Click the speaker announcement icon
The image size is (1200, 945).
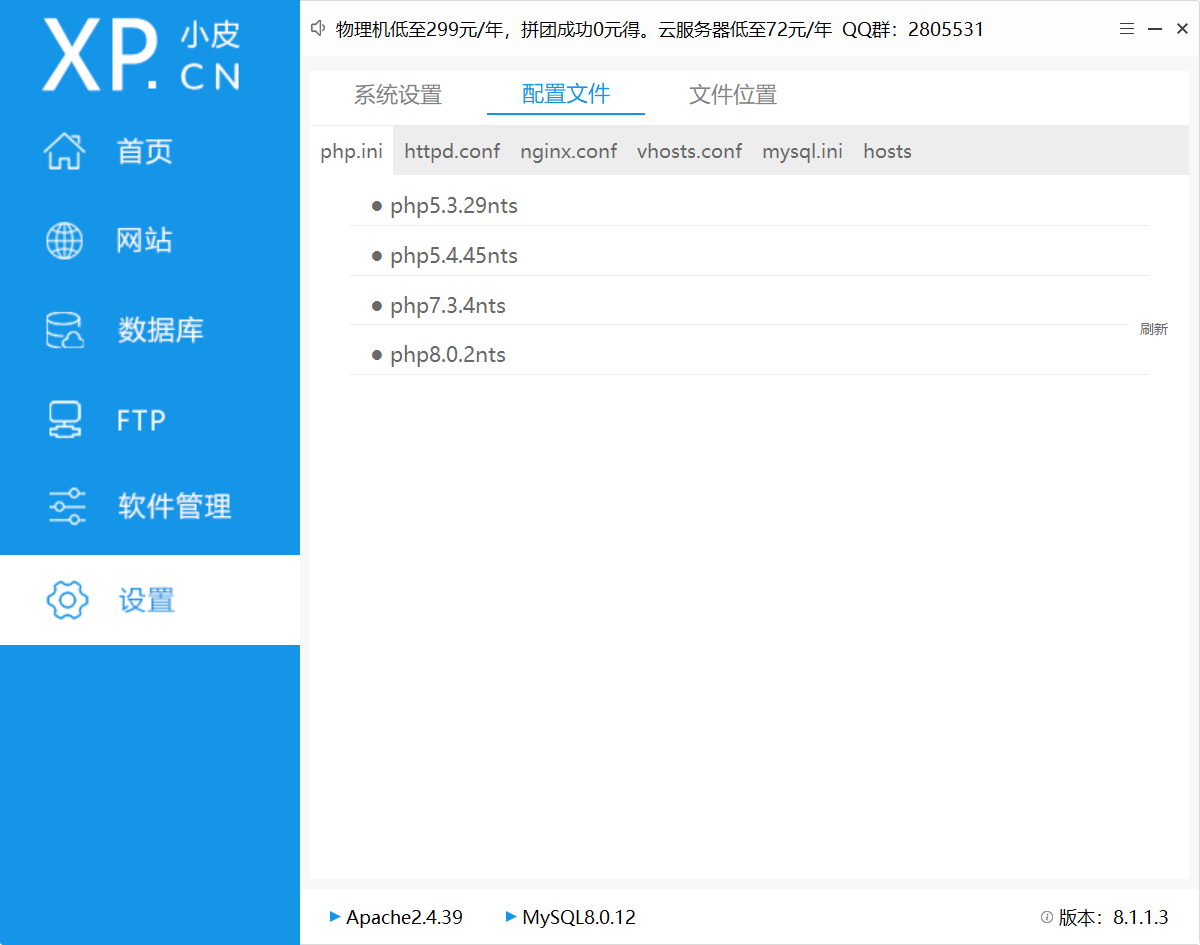pos(319,29)
